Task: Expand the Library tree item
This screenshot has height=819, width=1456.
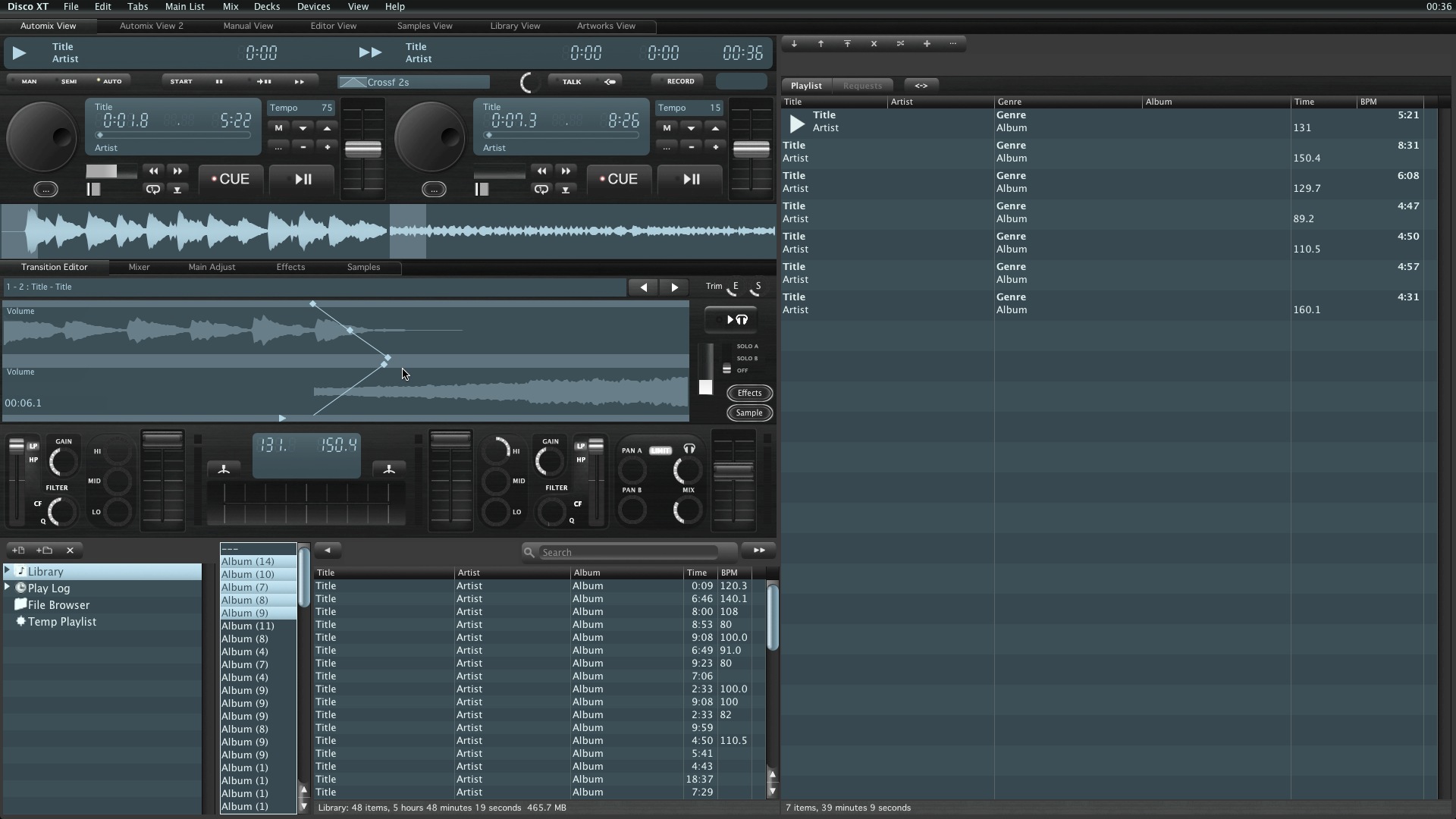Action: (8, 570)
